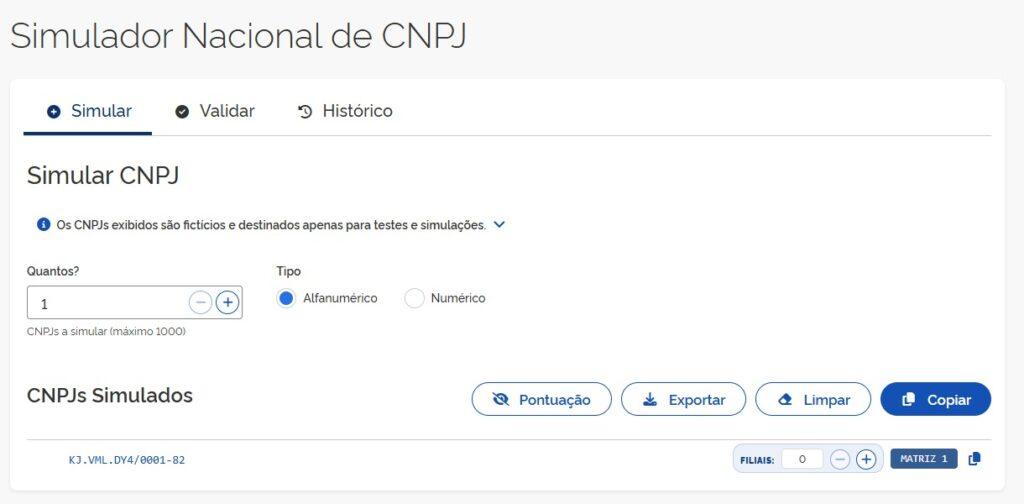Click the Filiais quantity input box

click(x=802, y=459)
